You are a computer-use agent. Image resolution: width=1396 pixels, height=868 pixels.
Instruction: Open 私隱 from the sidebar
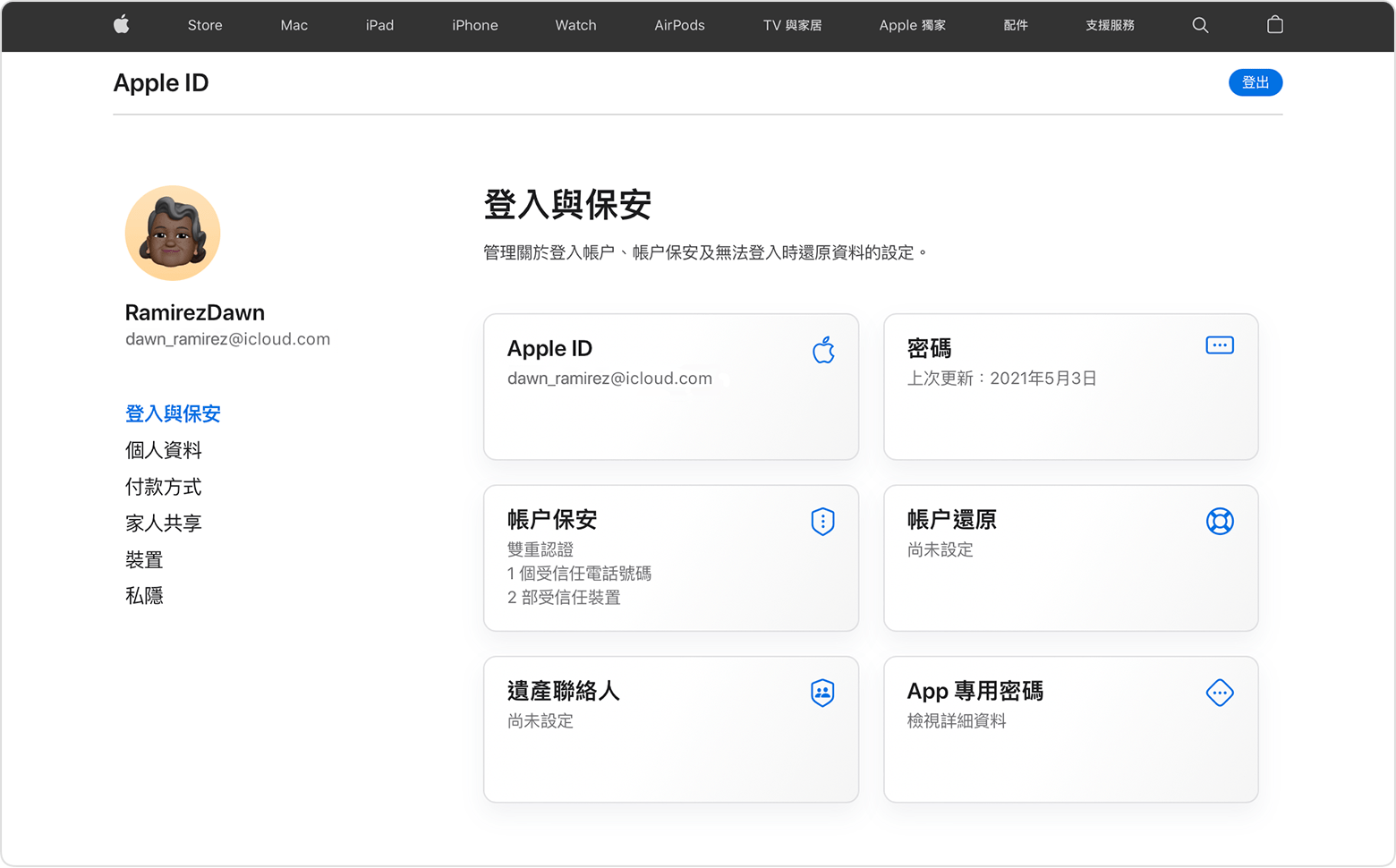coord(144,596)
